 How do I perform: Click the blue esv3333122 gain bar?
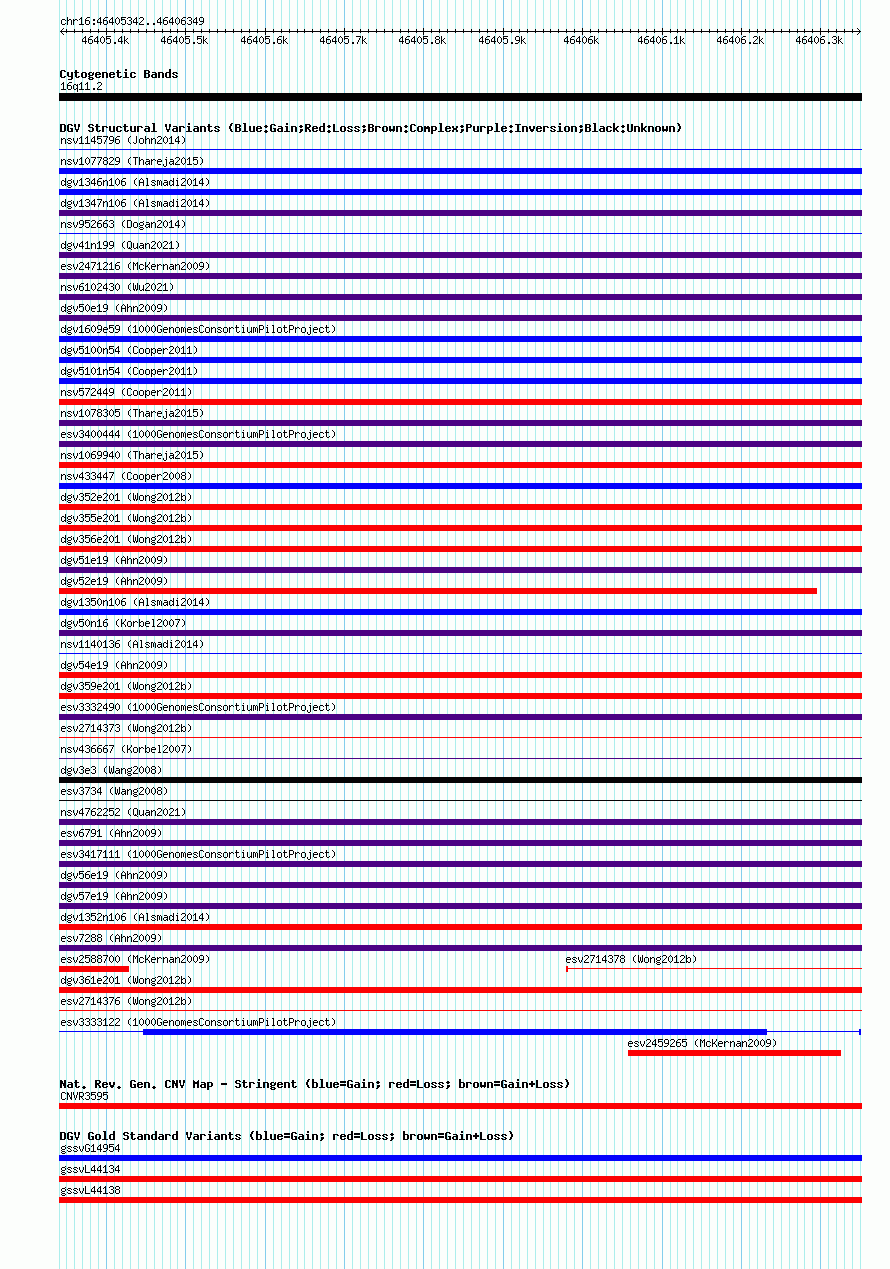click(x=455, y=1032)
